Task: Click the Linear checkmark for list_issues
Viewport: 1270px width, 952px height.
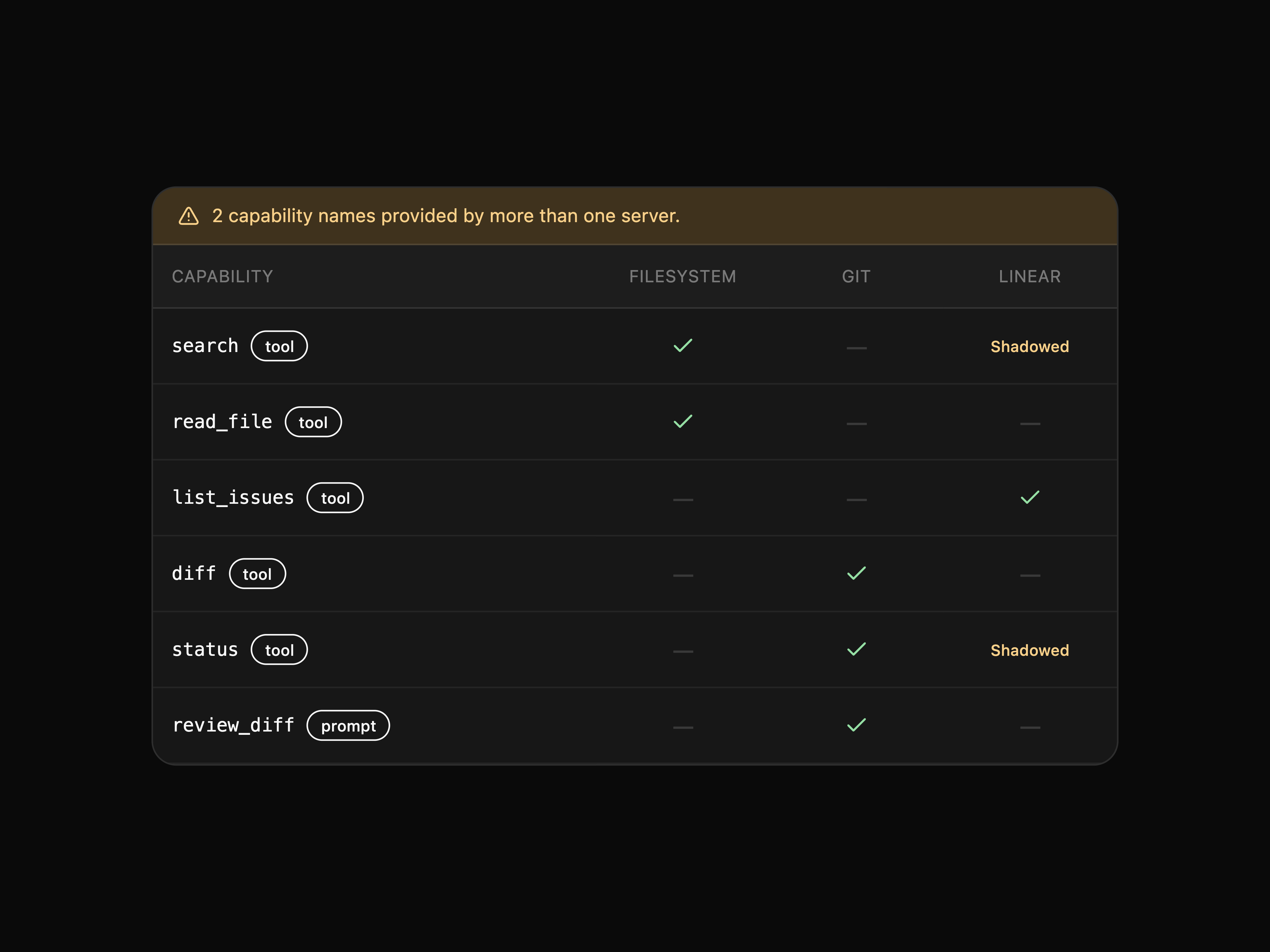Action: 1030,497
